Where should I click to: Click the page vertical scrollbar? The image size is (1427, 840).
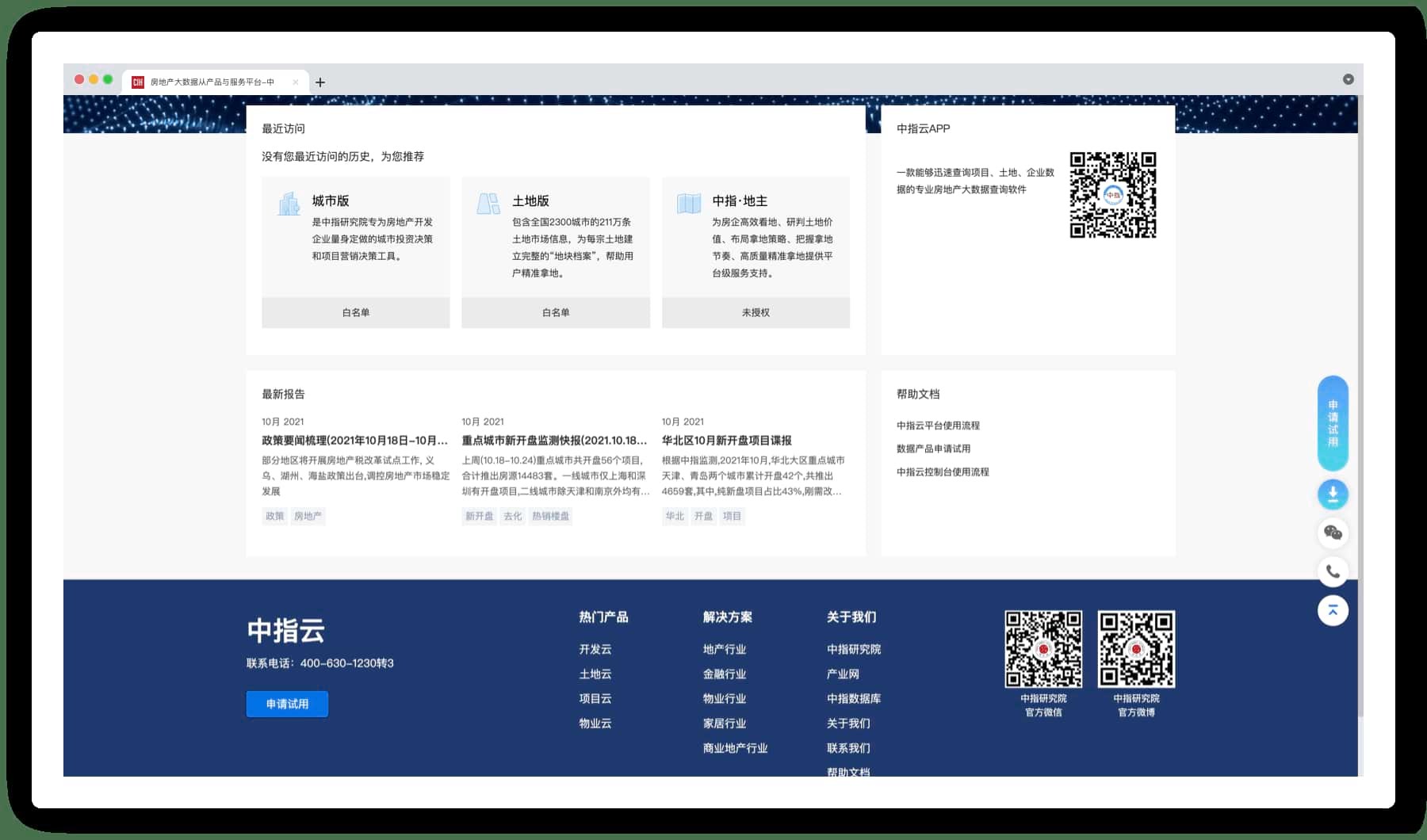coord(1360,406)
